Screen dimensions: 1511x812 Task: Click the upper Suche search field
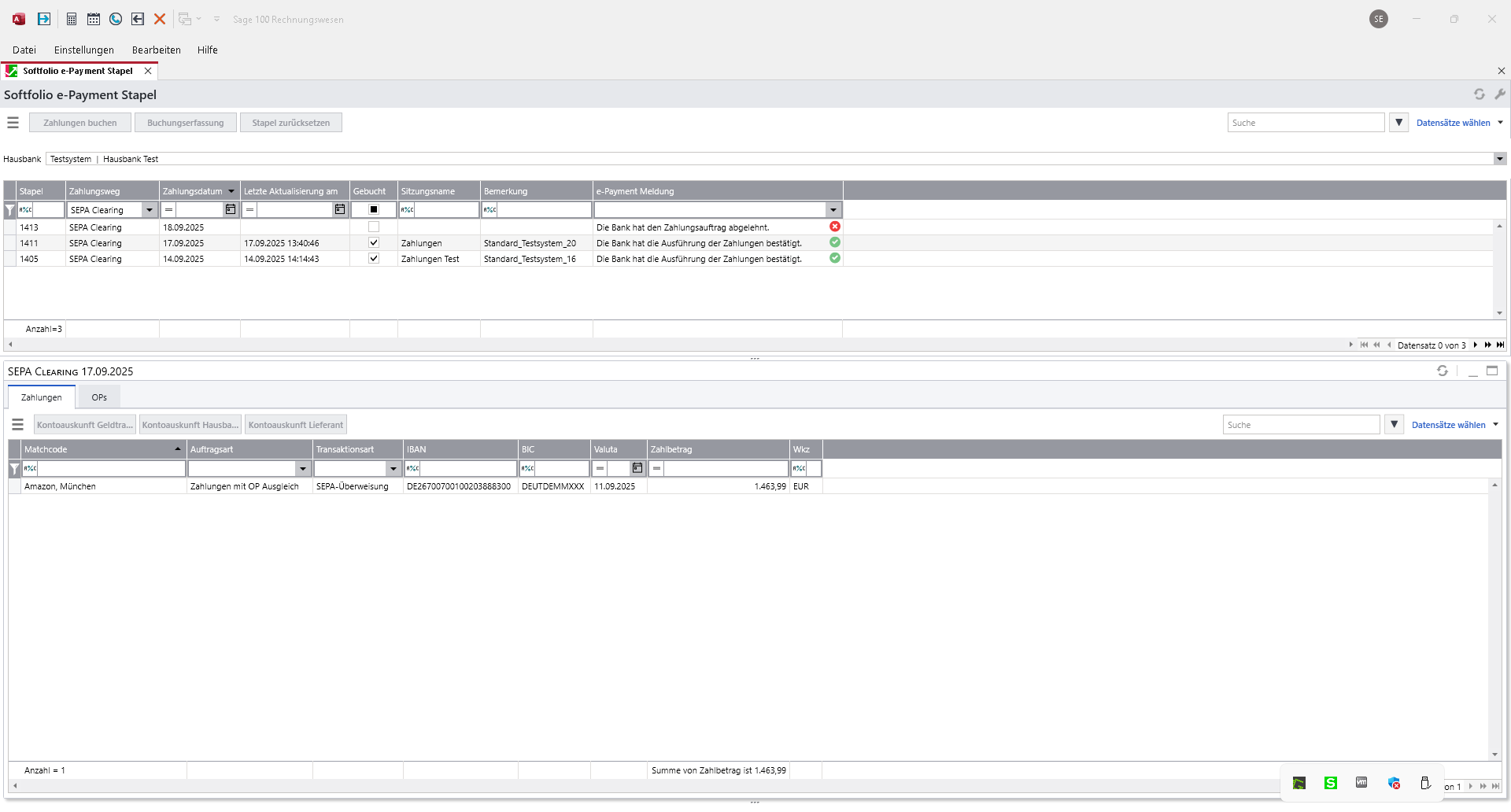tap(1305, 123)
